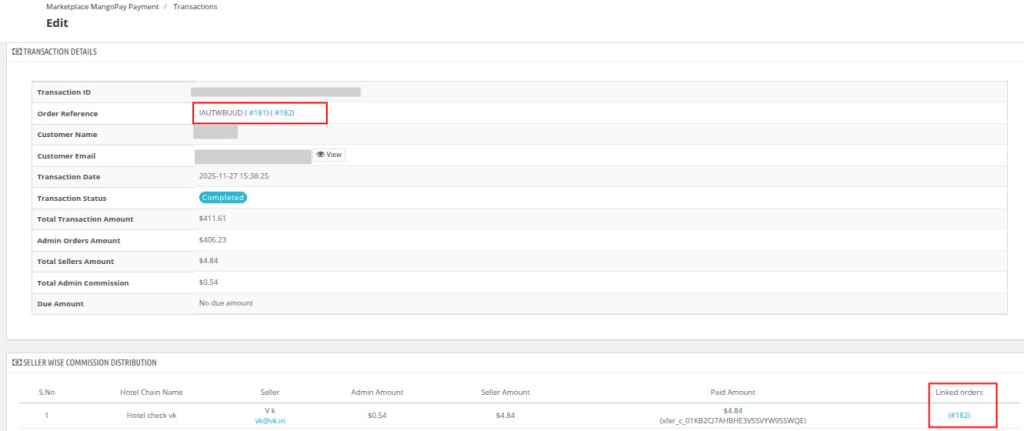The width and height of the screenshot is (1024, 431).
Task: Click the Linked orders column header
Action: pyautogui.click(x=959, y=392)
